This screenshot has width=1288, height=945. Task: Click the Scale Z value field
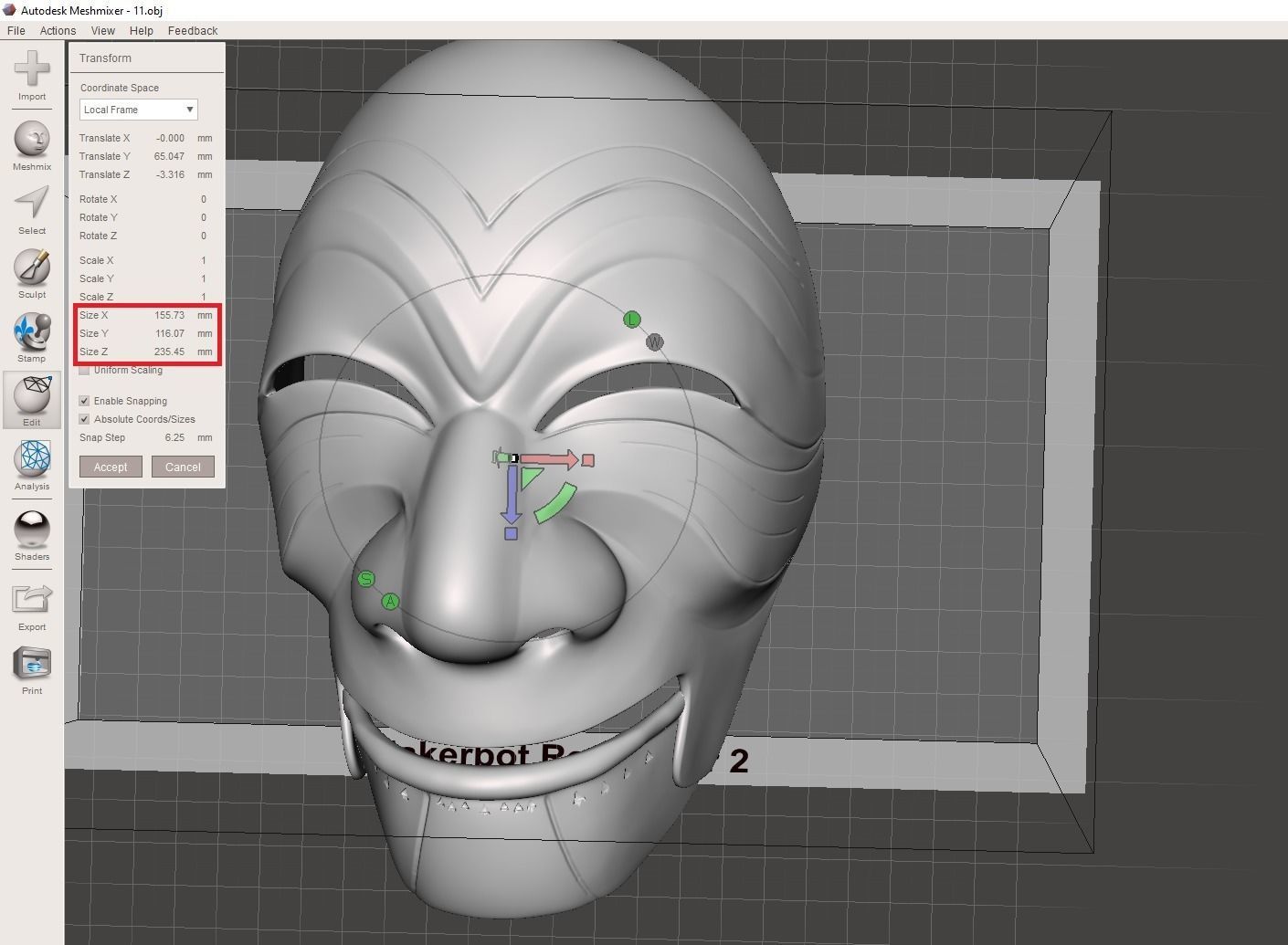[x=203, y=297]
